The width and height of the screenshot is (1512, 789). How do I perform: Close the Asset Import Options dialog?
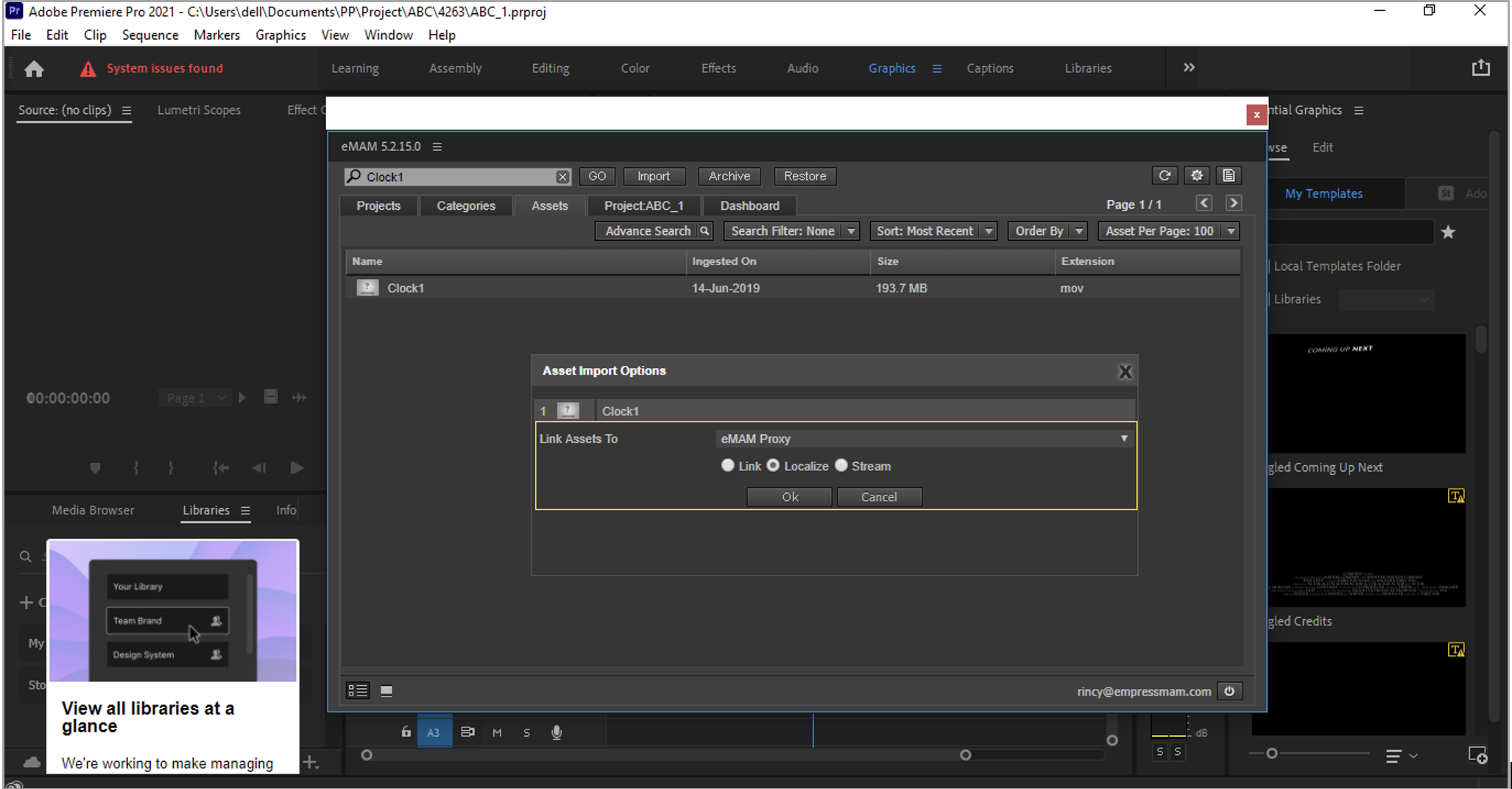tap(1125, 372)
